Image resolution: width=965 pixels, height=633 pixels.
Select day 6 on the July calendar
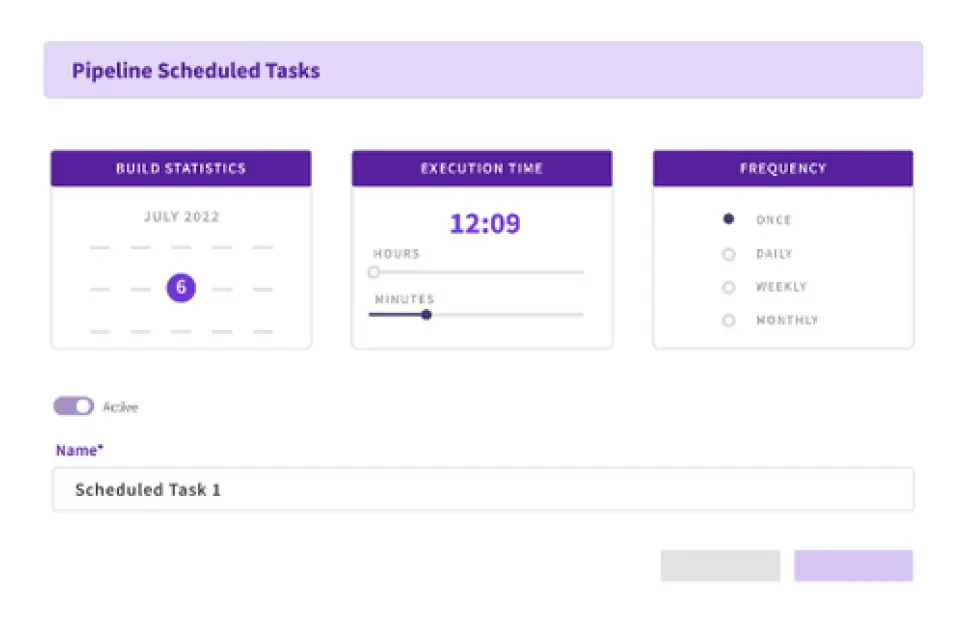[x=180, y=287]
